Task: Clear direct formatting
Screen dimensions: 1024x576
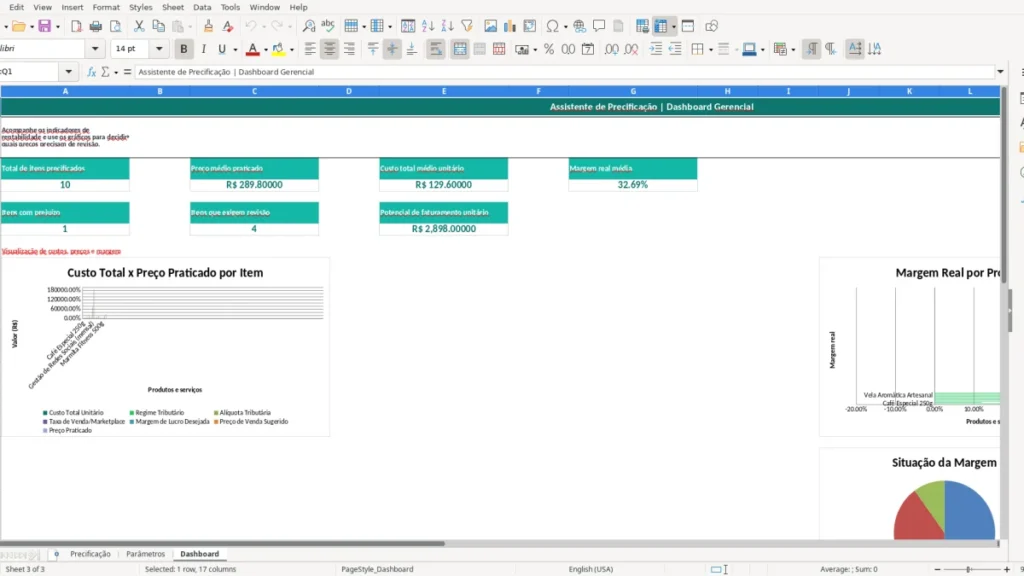Action: click(228, 26)
